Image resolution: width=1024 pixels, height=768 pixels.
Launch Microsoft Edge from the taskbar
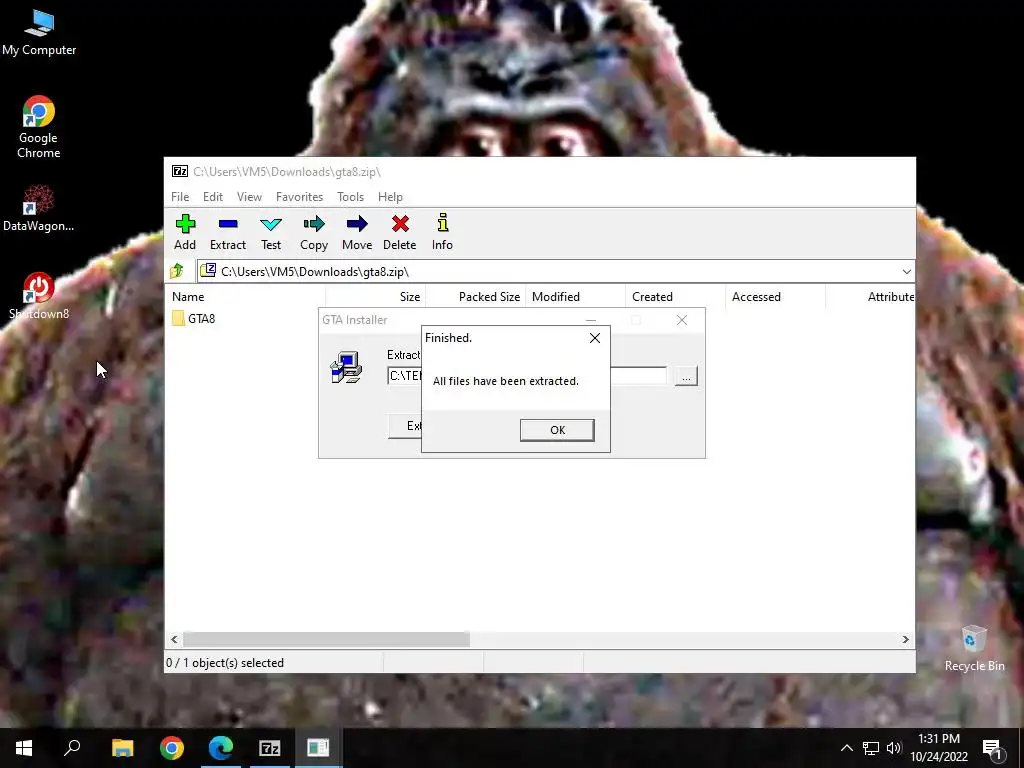[221, 748]
